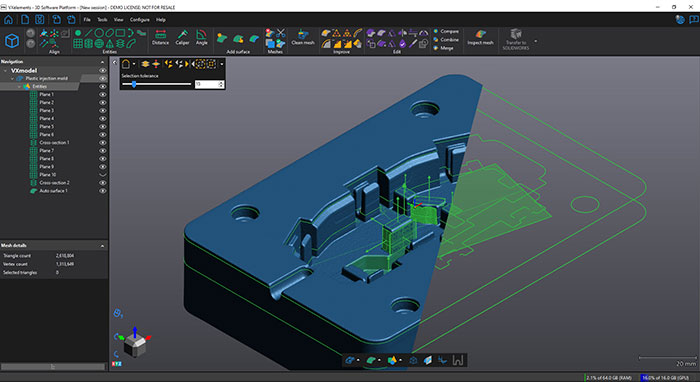
Task: Toggle visibility of Plastic injection mold
Action: tap(103, 79)
